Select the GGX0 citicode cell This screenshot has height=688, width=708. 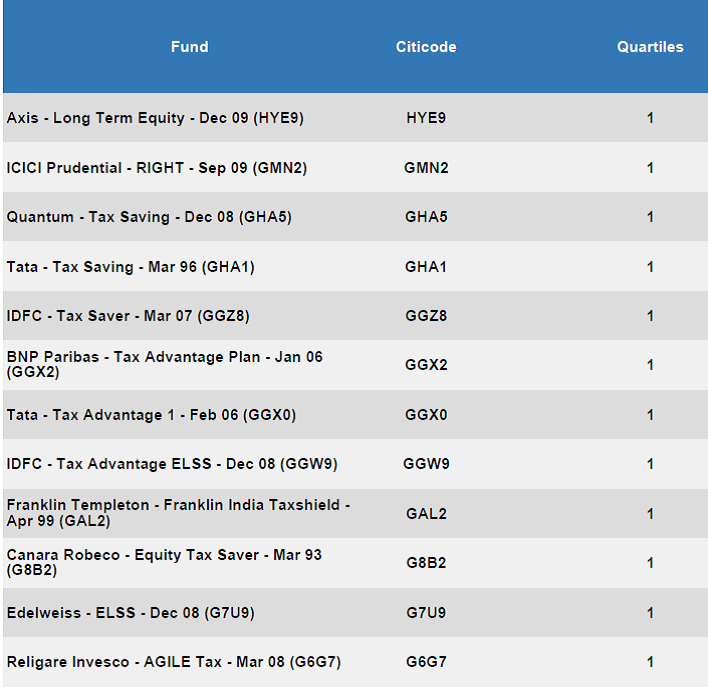pyautogui.click(x=426, y=414)
